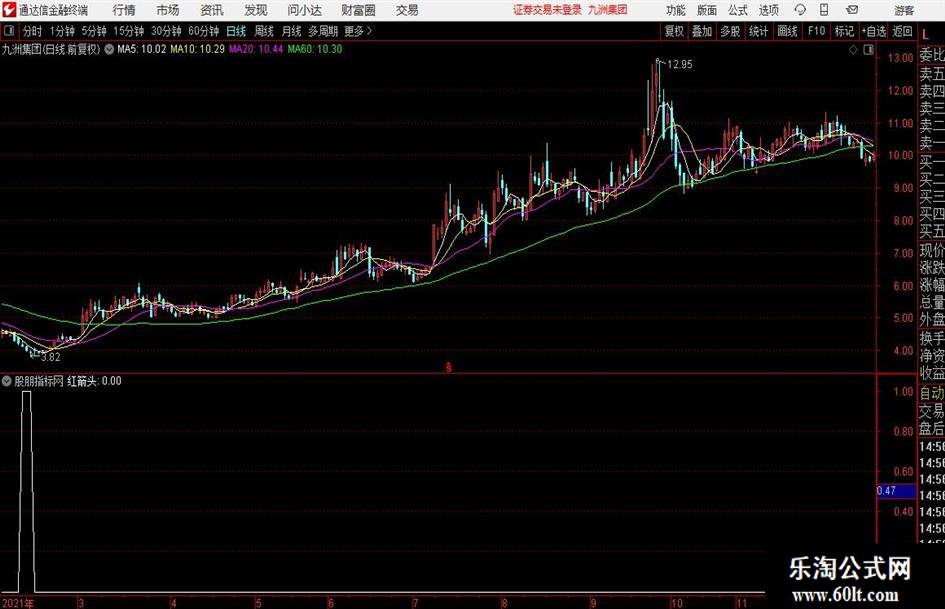Expand the 更多 periods list

[358, 31]
